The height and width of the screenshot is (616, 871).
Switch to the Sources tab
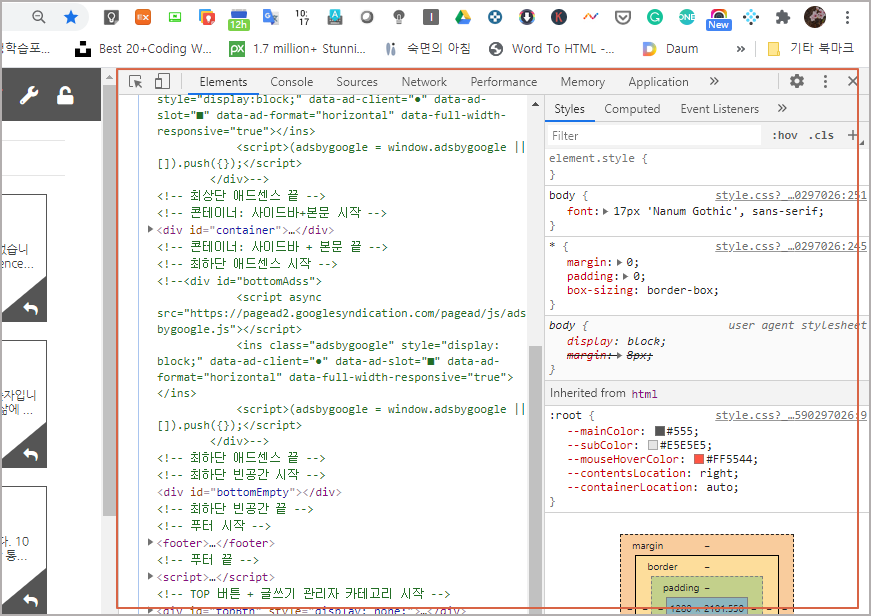357,82
